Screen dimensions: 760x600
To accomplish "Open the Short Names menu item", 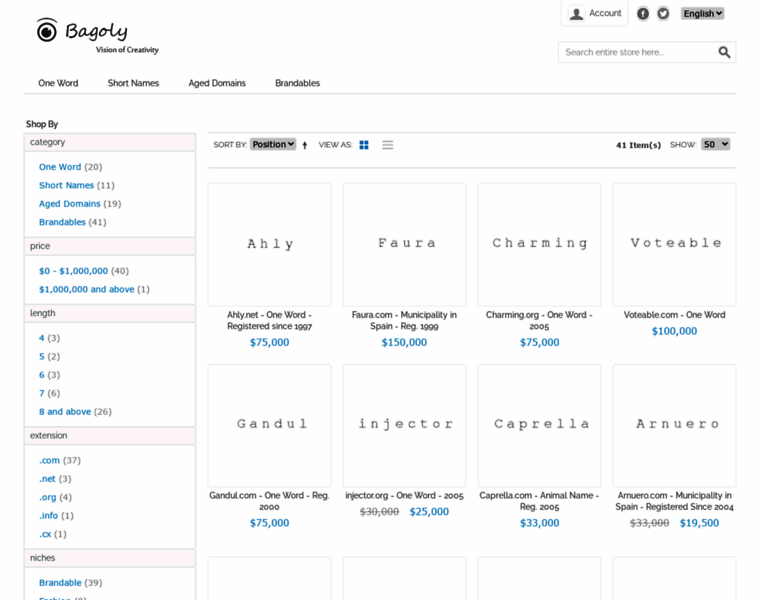I will pos(133,83).
